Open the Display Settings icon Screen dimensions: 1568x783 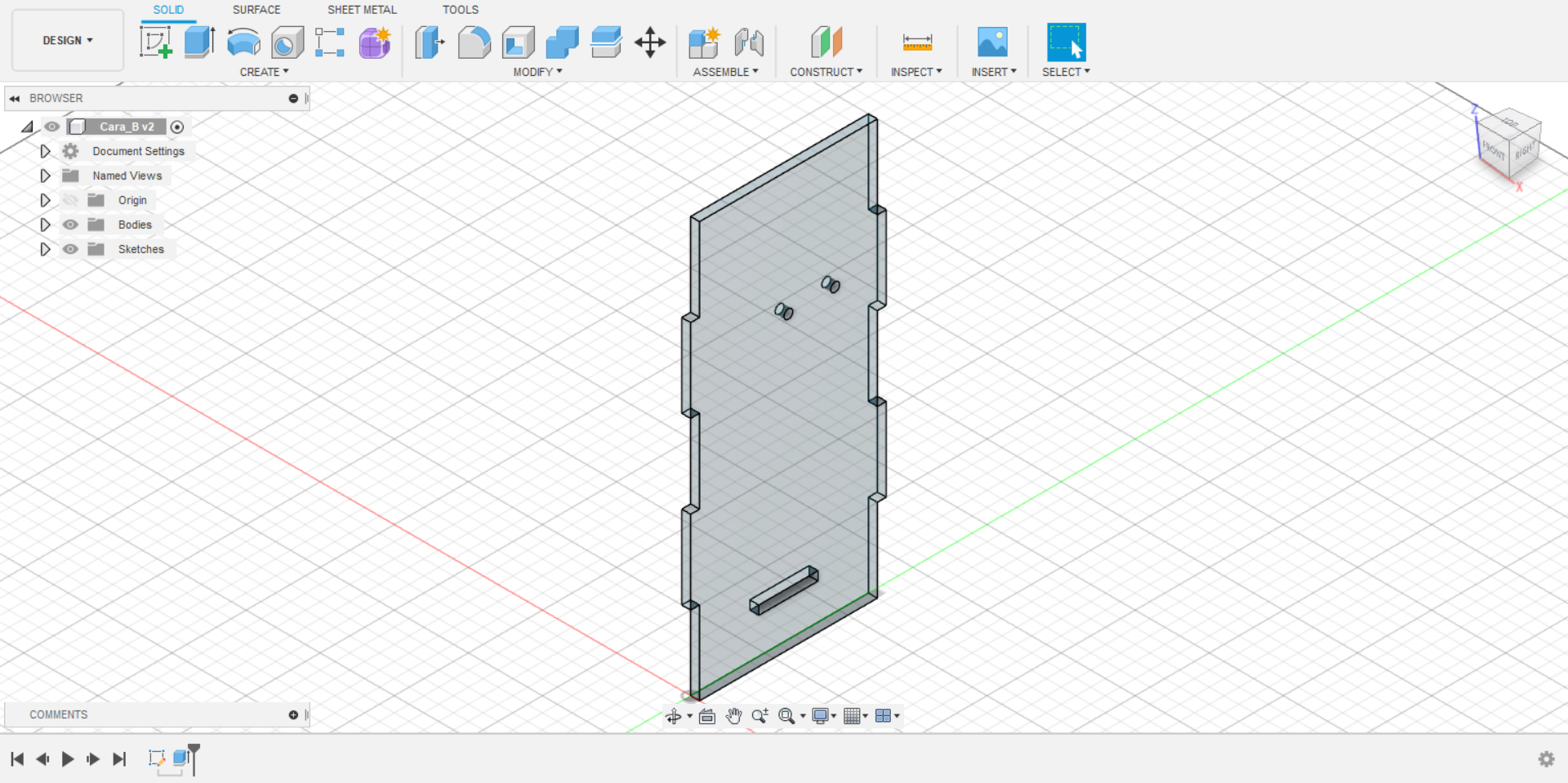pos(821,716)
